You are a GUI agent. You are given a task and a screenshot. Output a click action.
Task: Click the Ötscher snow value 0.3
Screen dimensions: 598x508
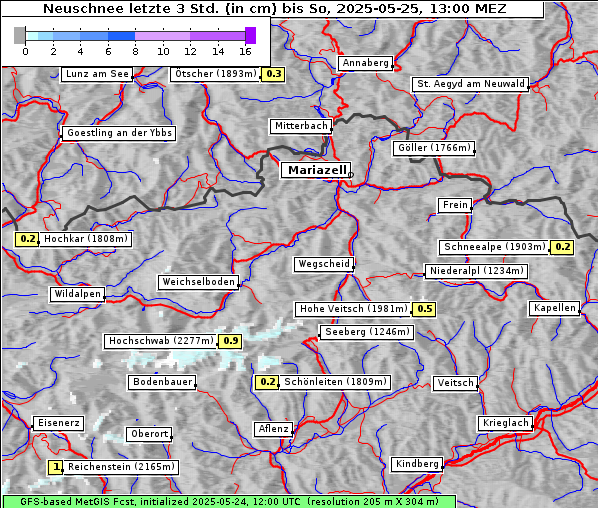click(273, 74)
